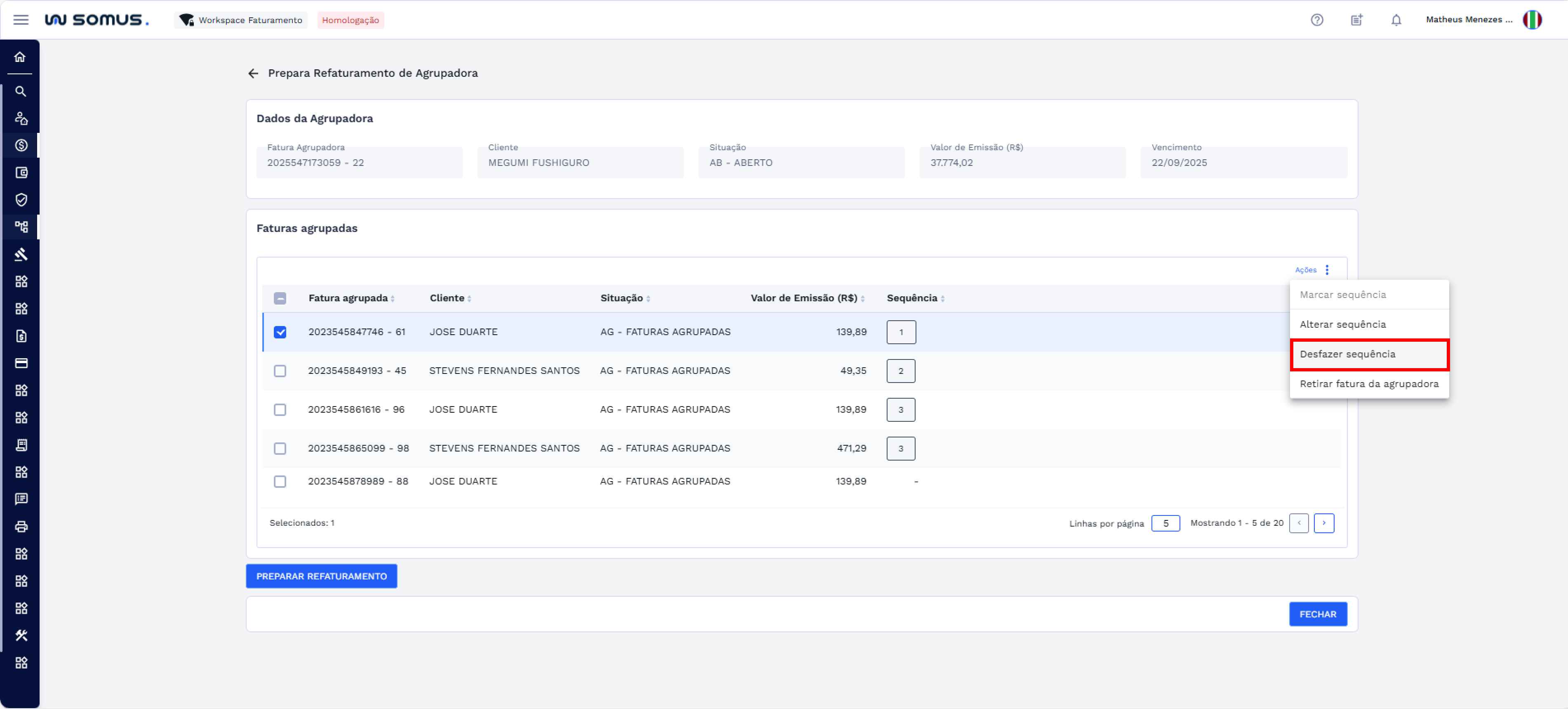The width and height of the screenshot is (1568, 709).
Task: Choose Retirar fatura da agrupadora
Action: click(1368, 384)
